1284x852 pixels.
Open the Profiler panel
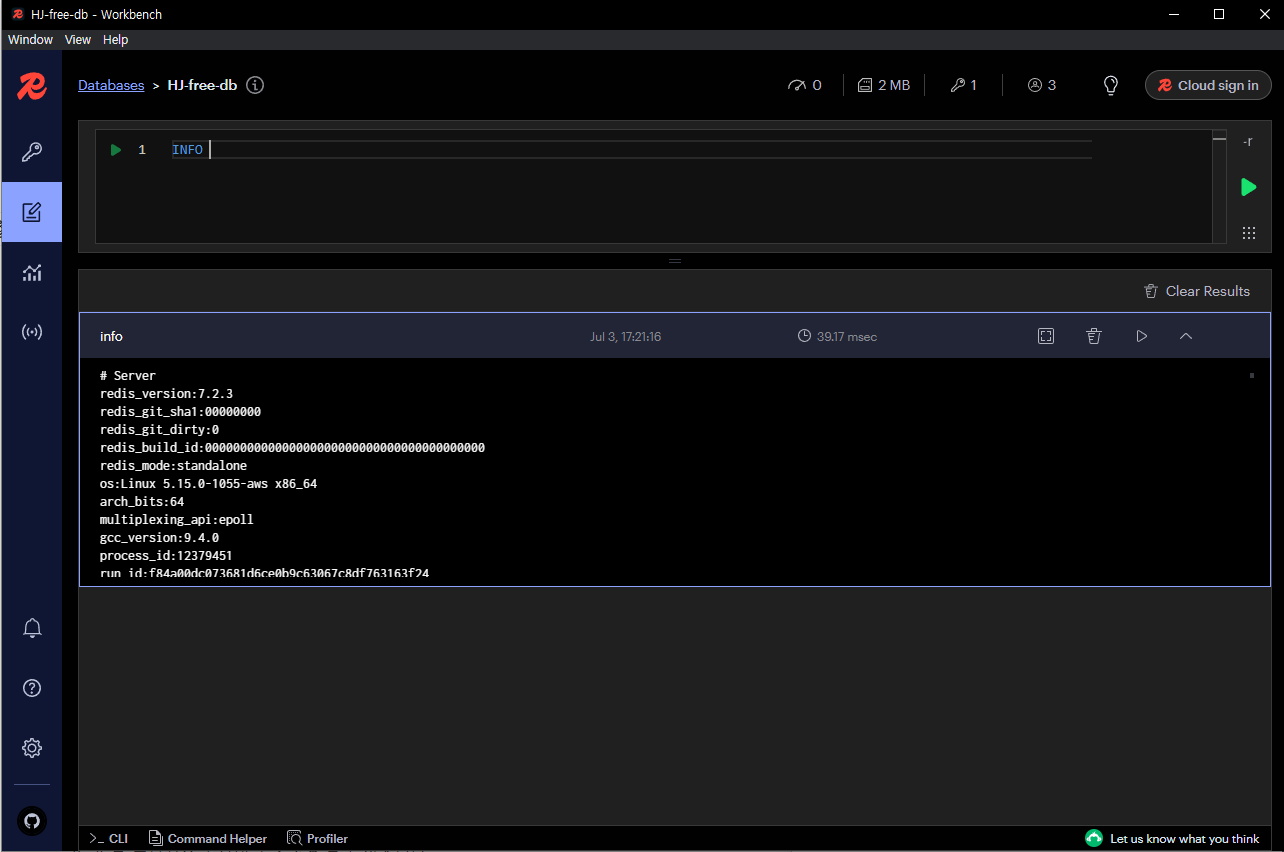[317, 838]
